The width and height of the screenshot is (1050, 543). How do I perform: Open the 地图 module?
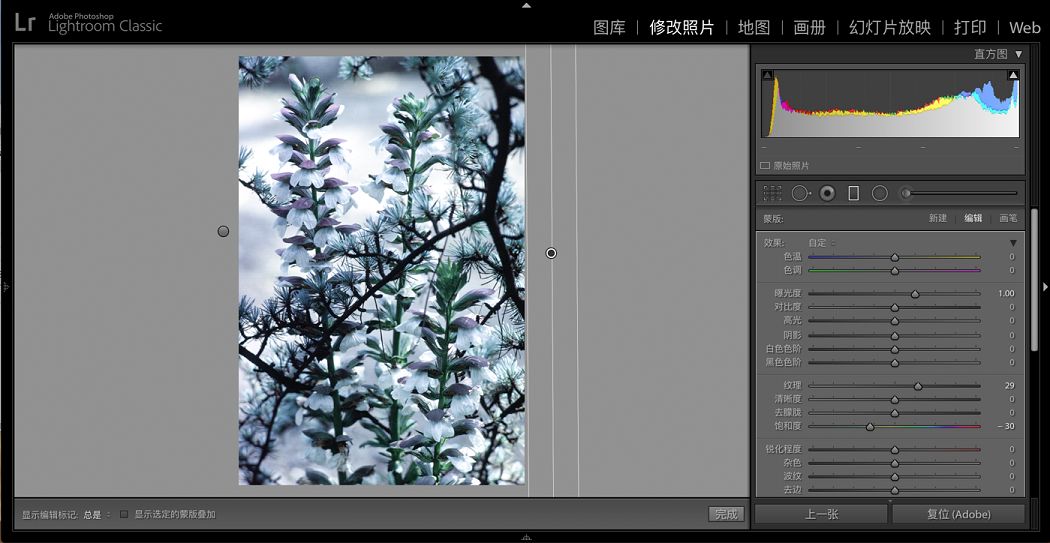(x=754, y=27)
